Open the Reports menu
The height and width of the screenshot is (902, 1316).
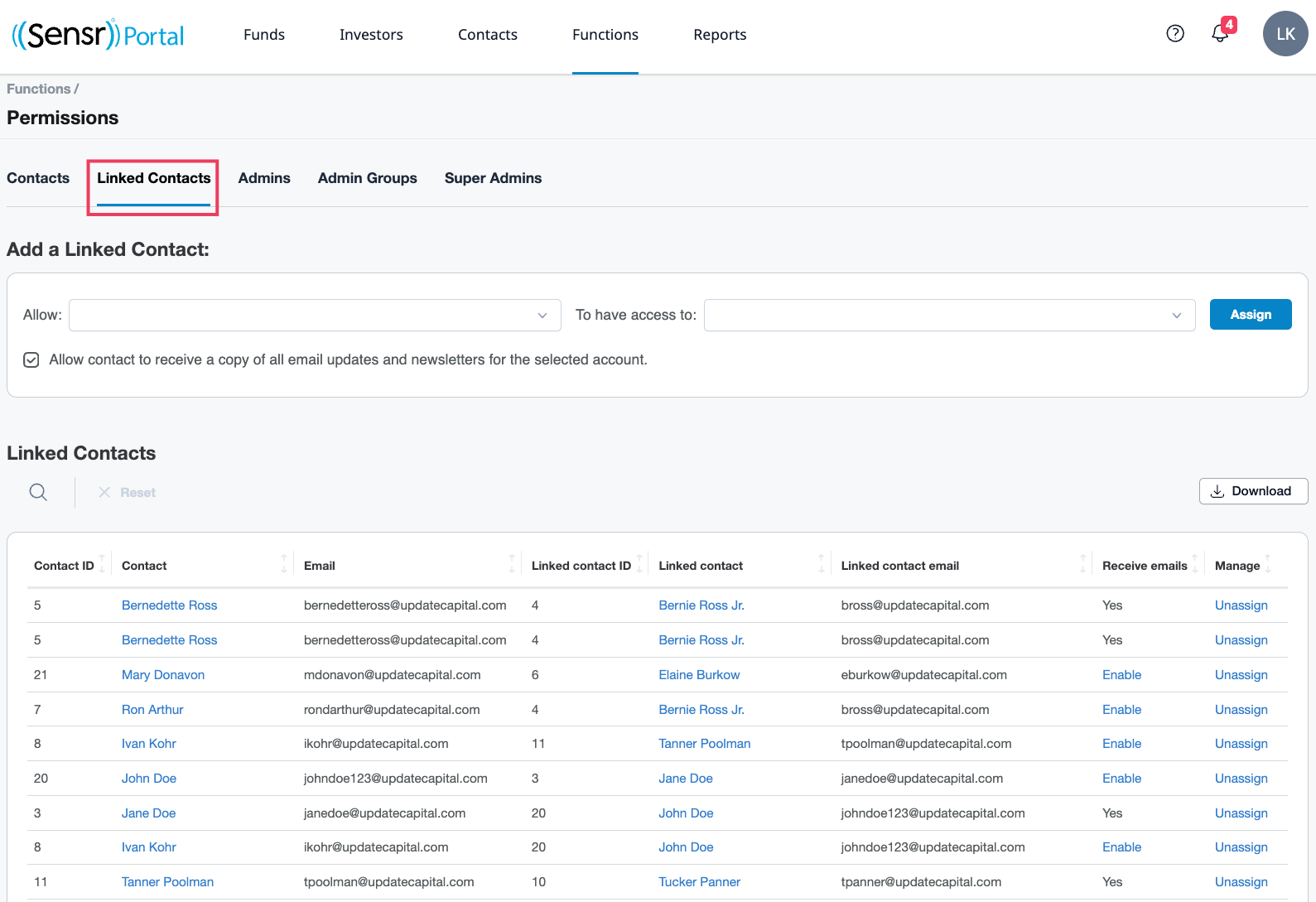pos(720,35)
